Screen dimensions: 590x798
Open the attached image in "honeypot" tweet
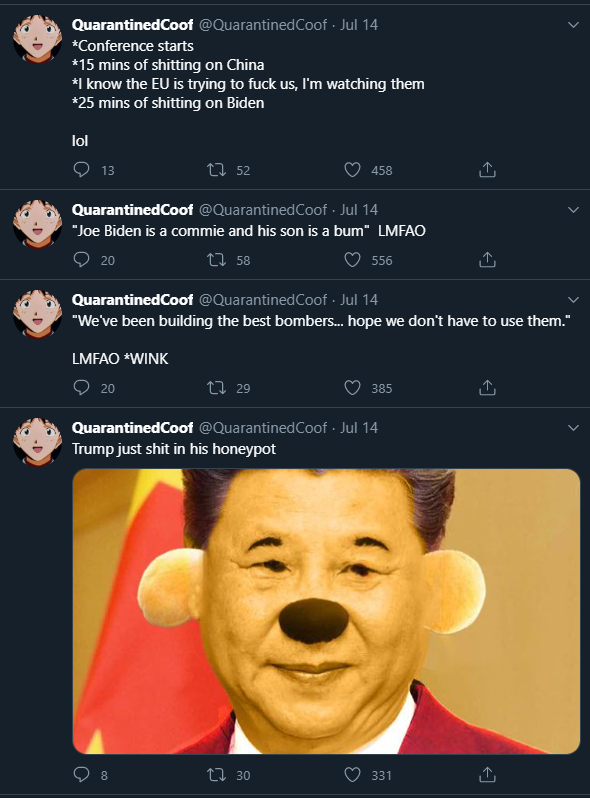[326, 611]
